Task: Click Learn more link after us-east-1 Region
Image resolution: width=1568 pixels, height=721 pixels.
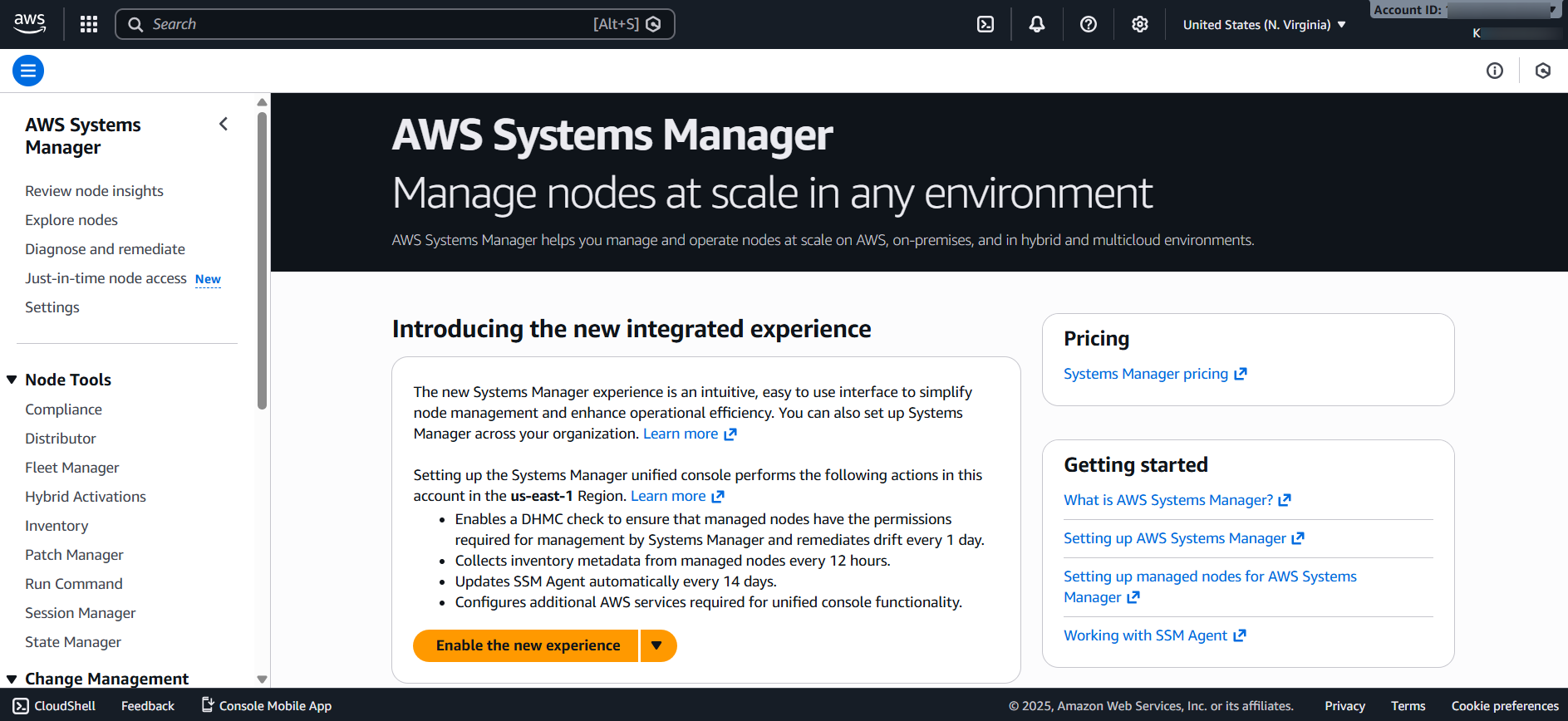Action: [668, 496]
